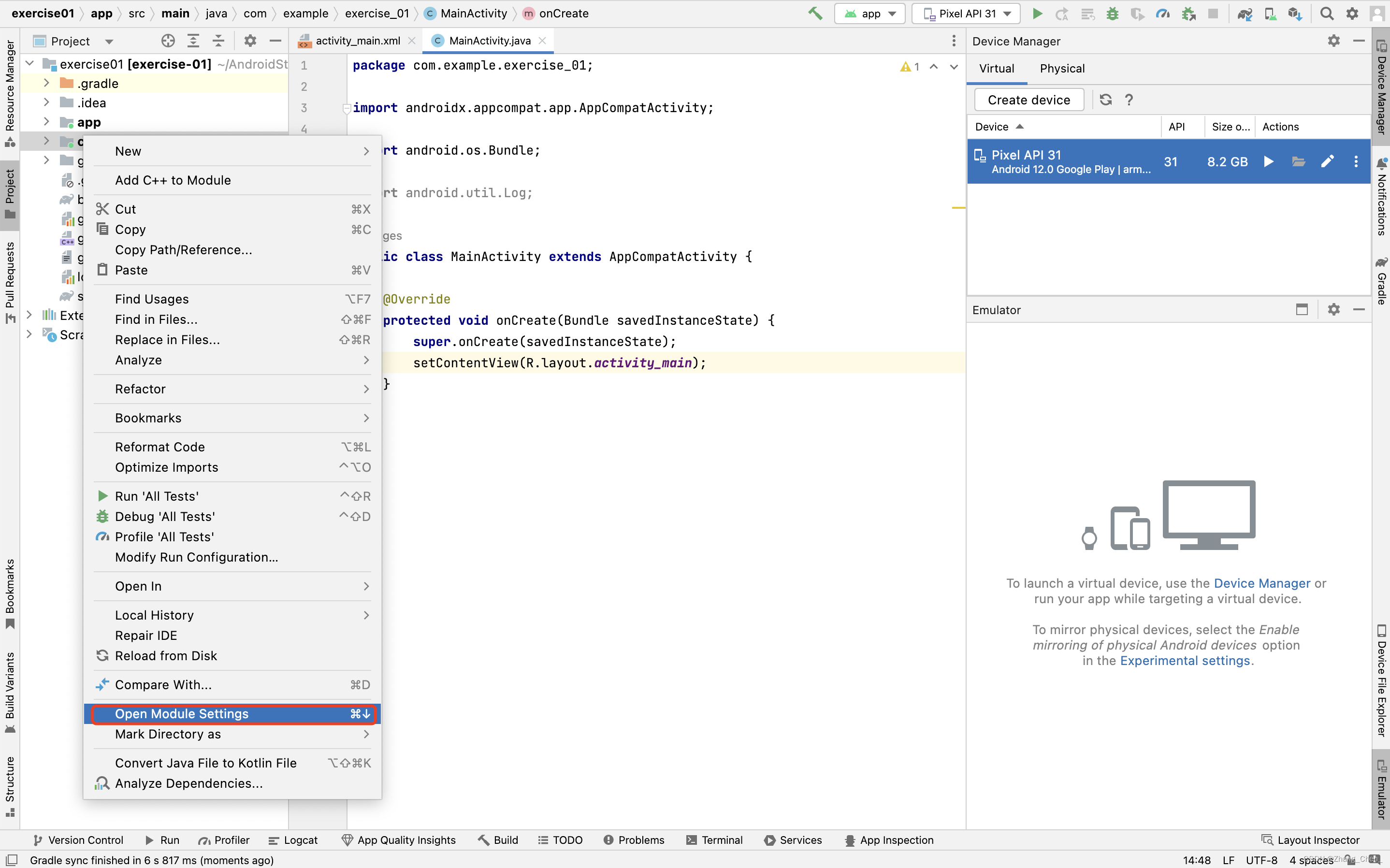
Task: Switch to activity_main.xml editor tab
Action: pyautogui.click(x=358, y=41)
